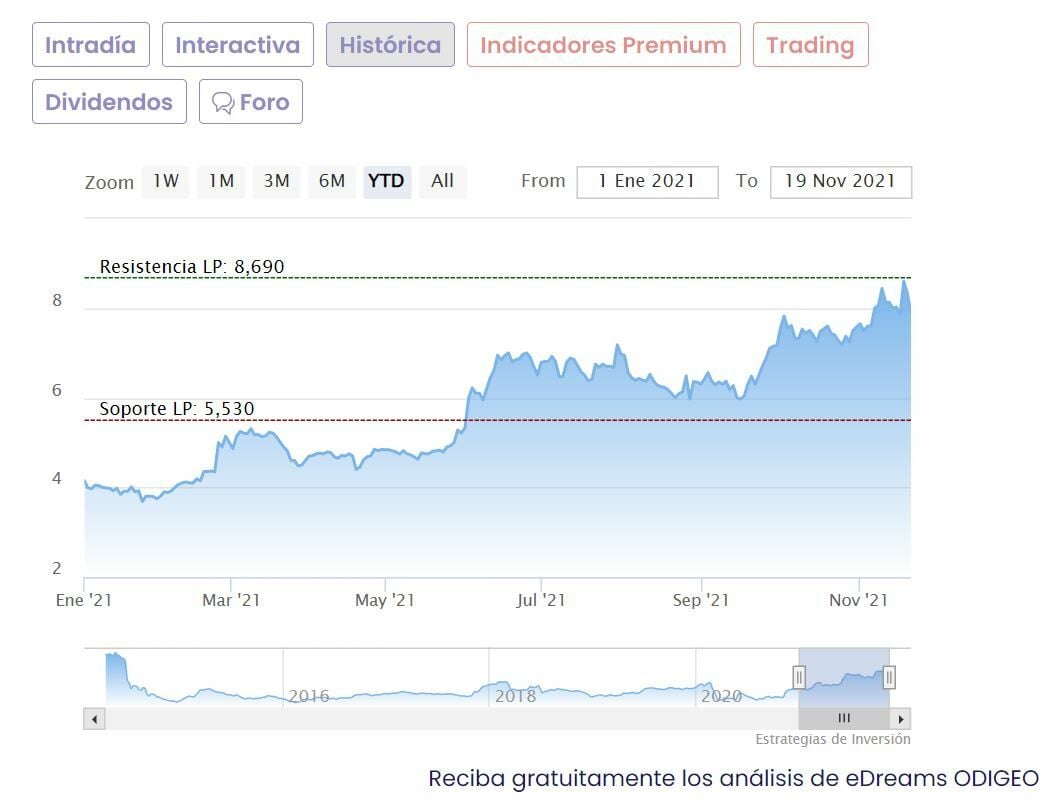The image size is (1044, 799).
Task: Open the Estrategias de Inversión credit link
Action: coord(833,739)
